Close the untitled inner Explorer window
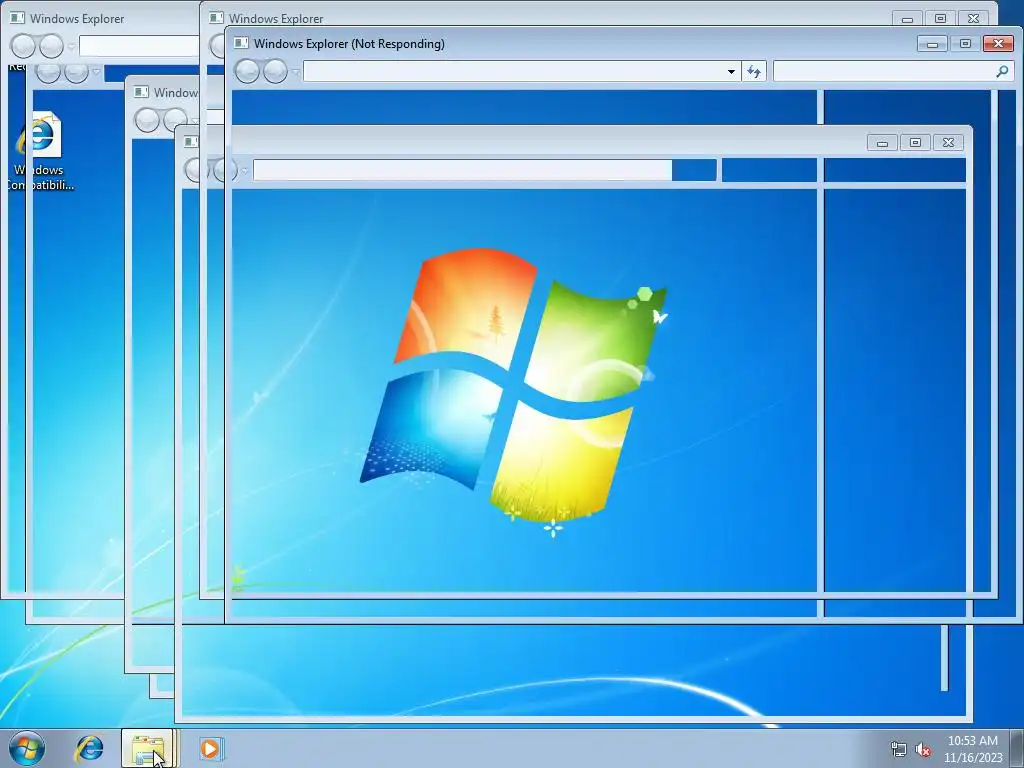This screenshot has height=768, width=1024. pos(948,142)
